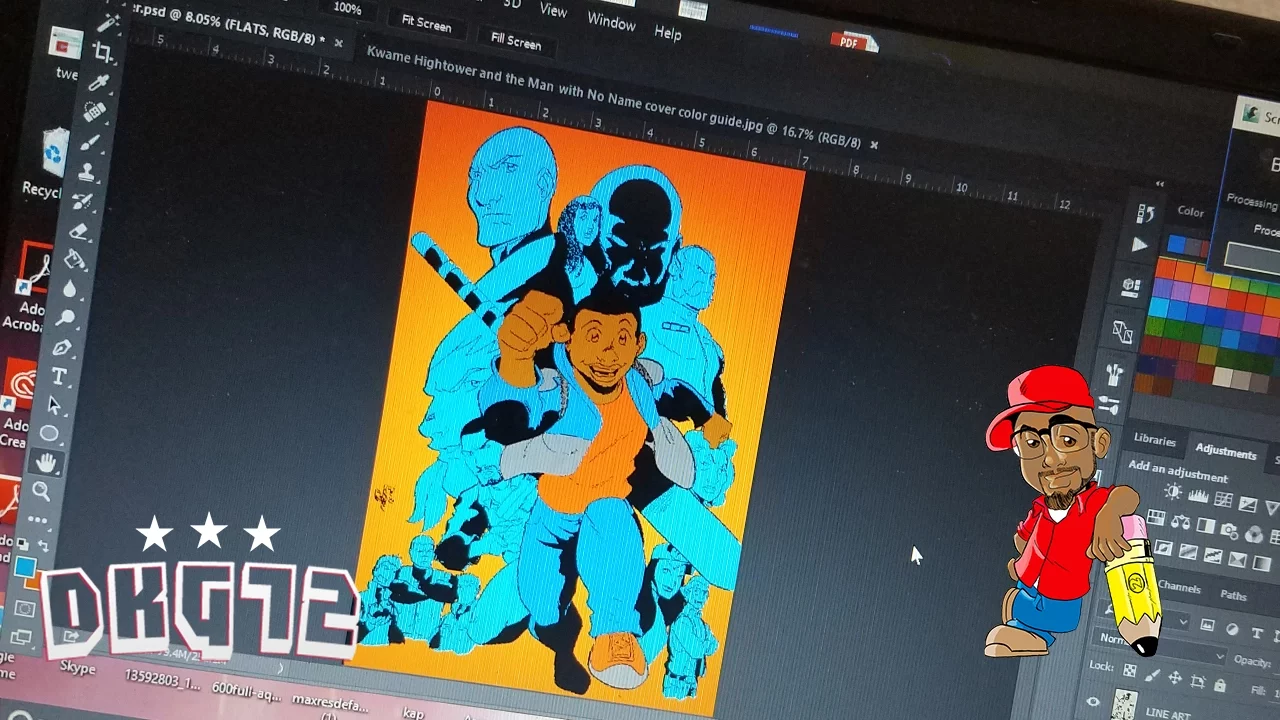Select the Clone Stamp tool
Image resolution: width=1280 pixels, height=720 pixels.
(x=87, y=171)
